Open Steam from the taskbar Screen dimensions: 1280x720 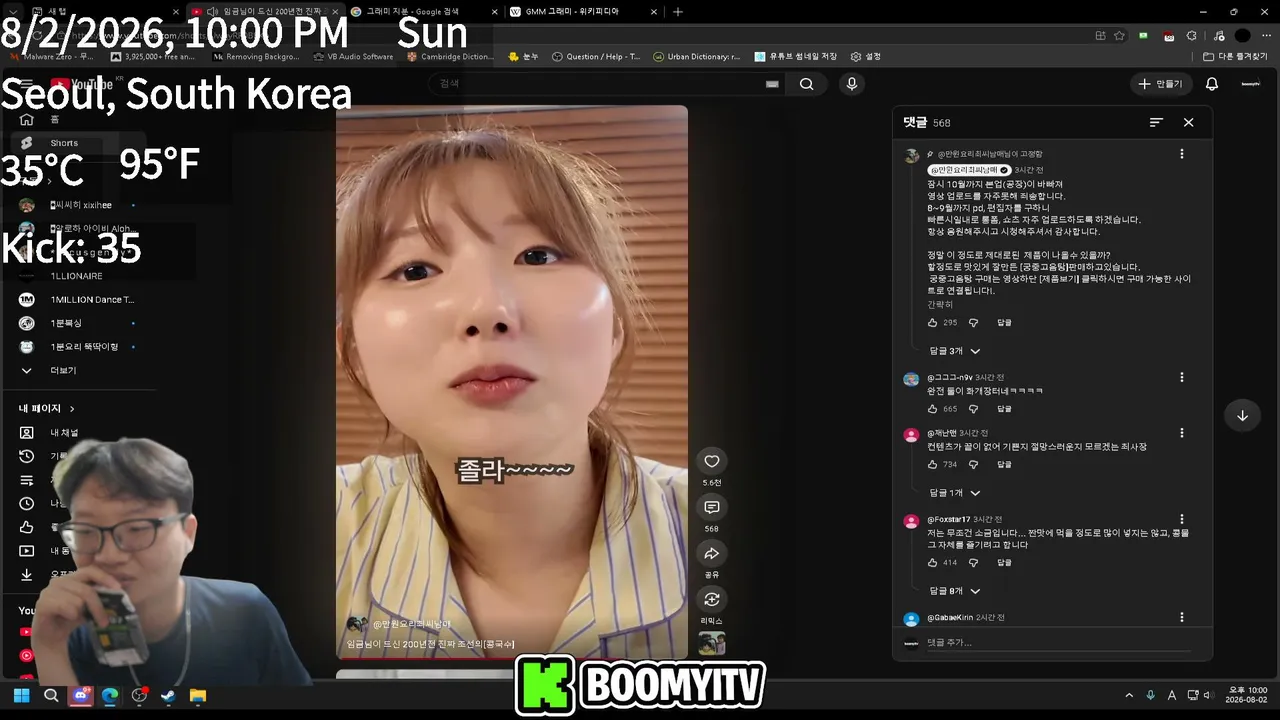168,696
